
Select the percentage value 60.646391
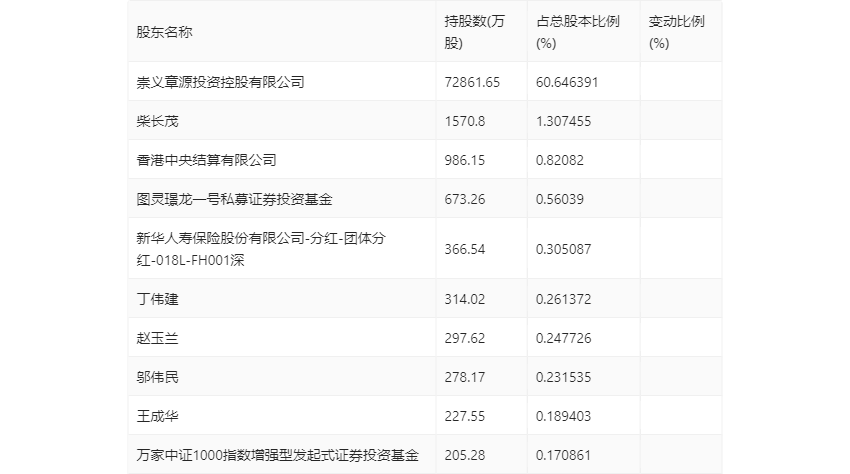click(567, 82)
